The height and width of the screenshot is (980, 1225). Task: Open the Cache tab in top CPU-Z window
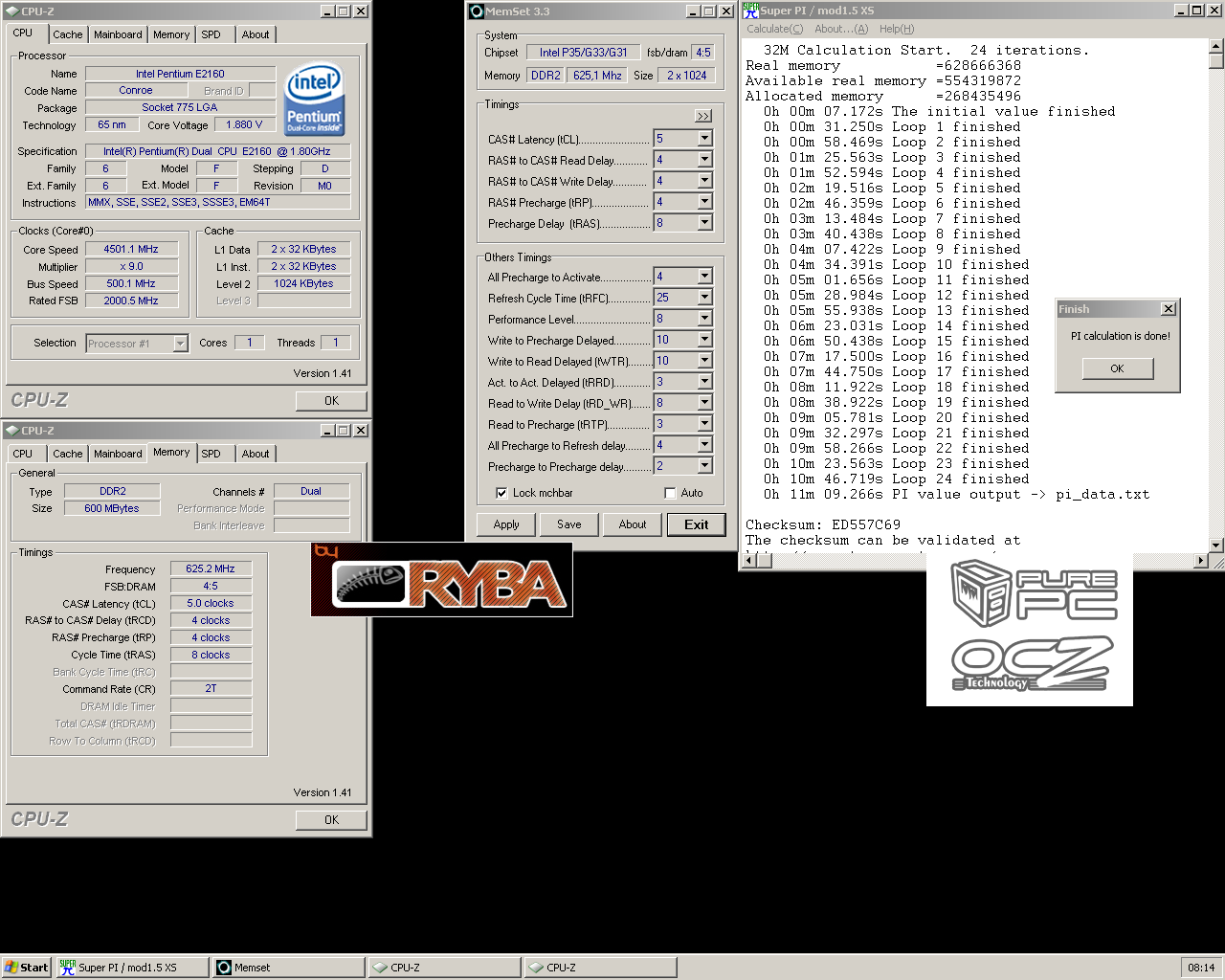pyautogui.click(x=68, y=34)
